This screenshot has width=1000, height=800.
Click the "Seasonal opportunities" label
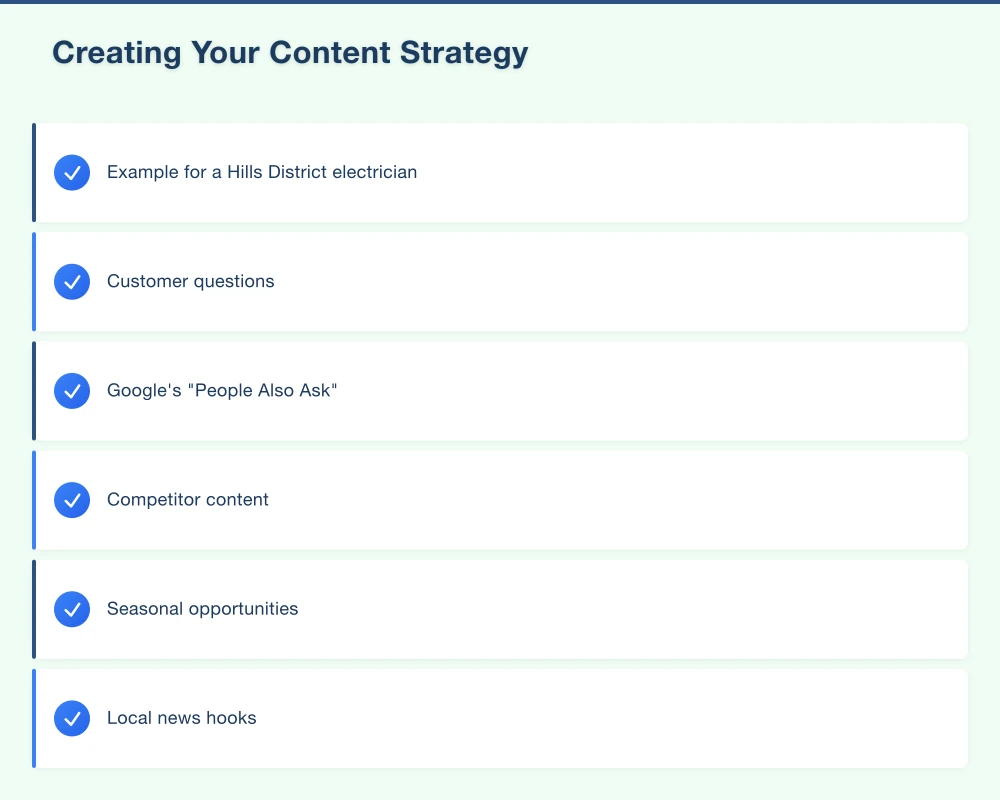202,608
